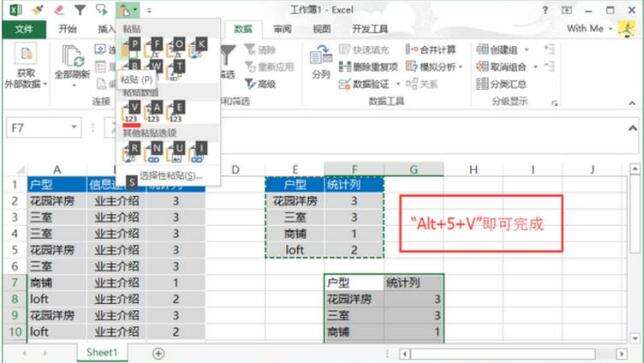Click the Help question mark icon
Screen dimensions: 644x363
(545, 10)
